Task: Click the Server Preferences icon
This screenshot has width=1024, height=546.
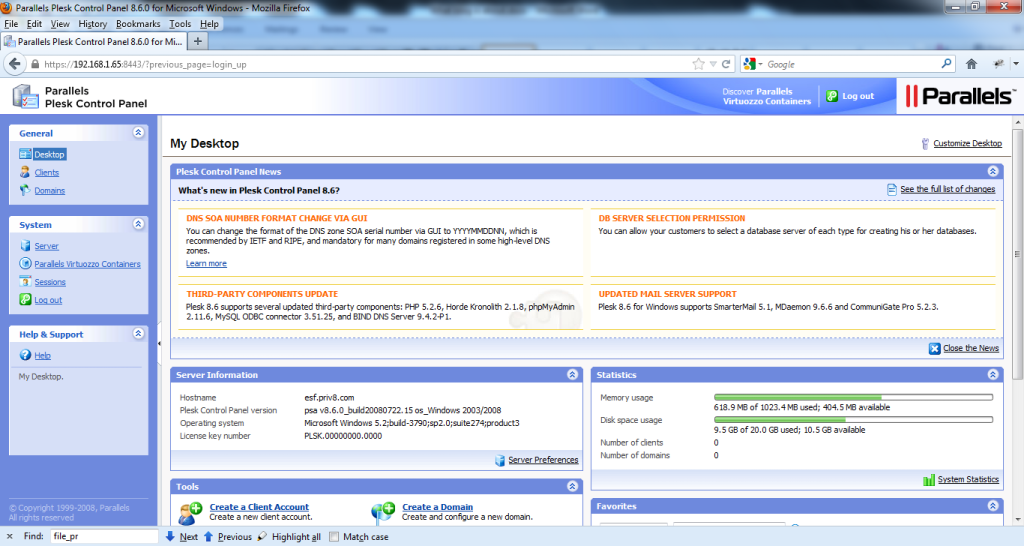Action: (x=500, y=460)
